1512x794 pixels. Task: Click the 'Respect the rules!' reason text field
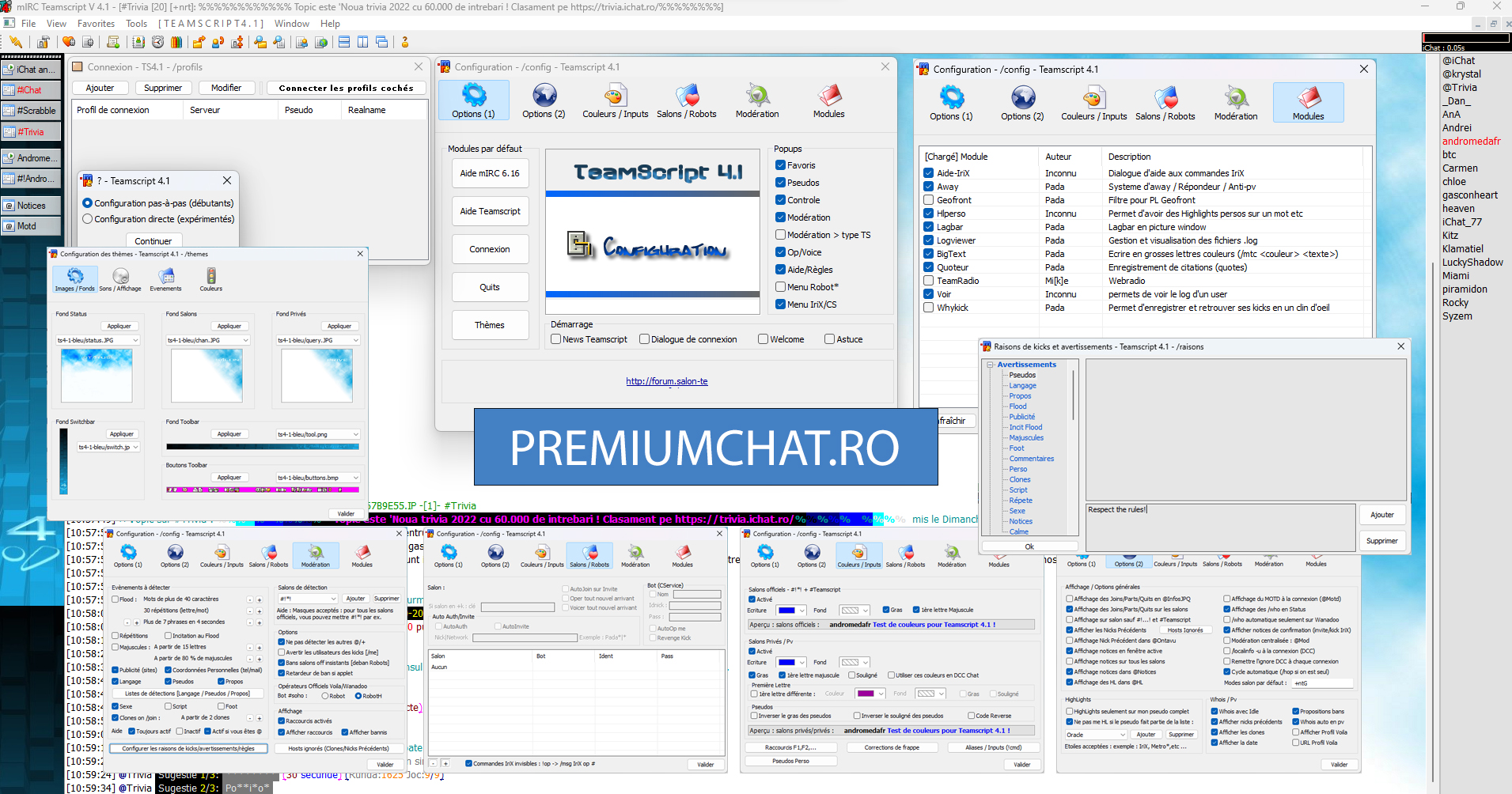pos(1221,527)
